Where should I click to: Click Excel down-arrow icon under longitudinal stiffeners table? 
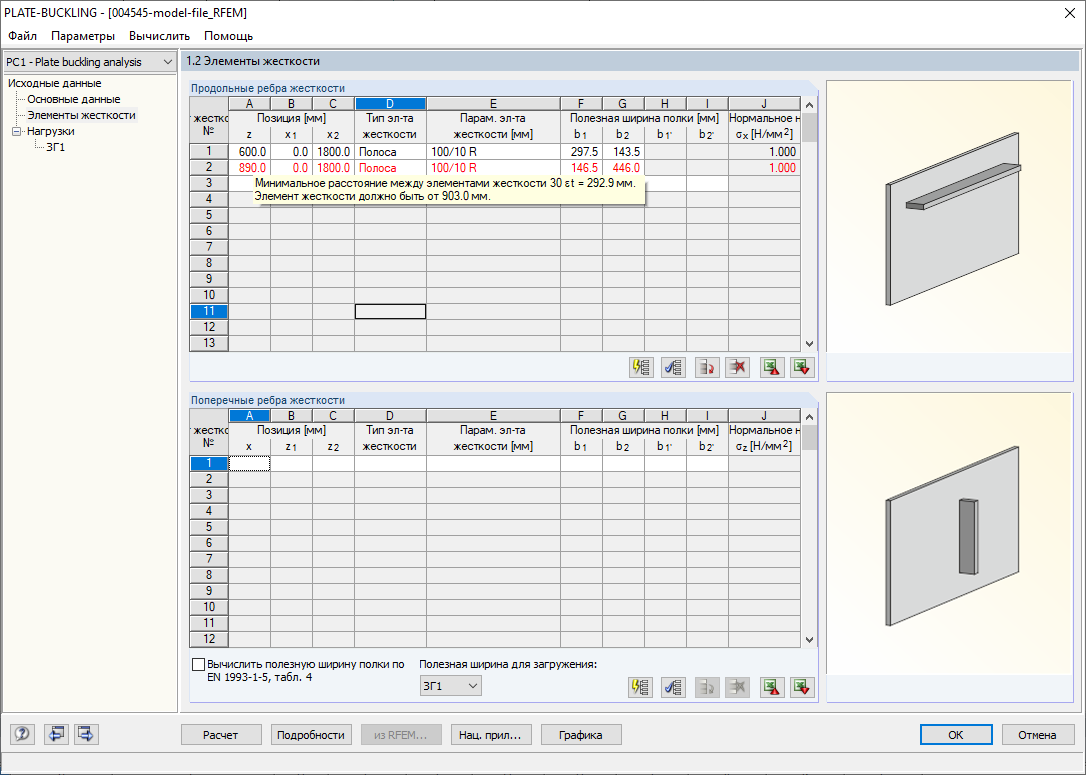coord(802,367)
